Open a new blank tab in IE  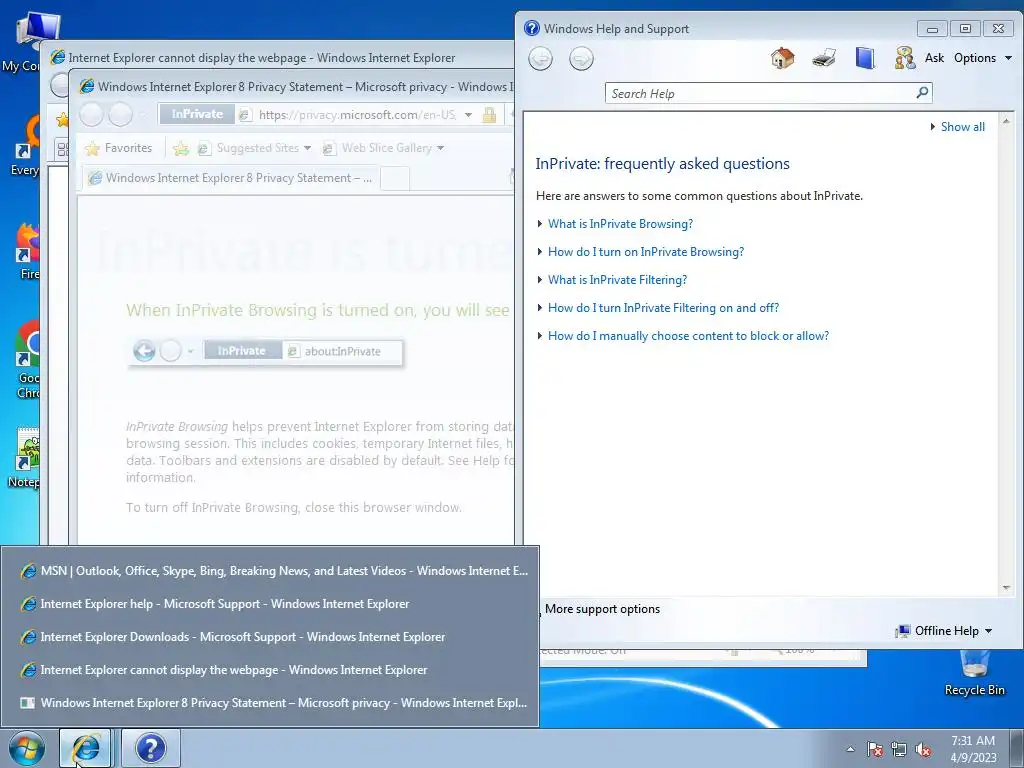(394, 178)
